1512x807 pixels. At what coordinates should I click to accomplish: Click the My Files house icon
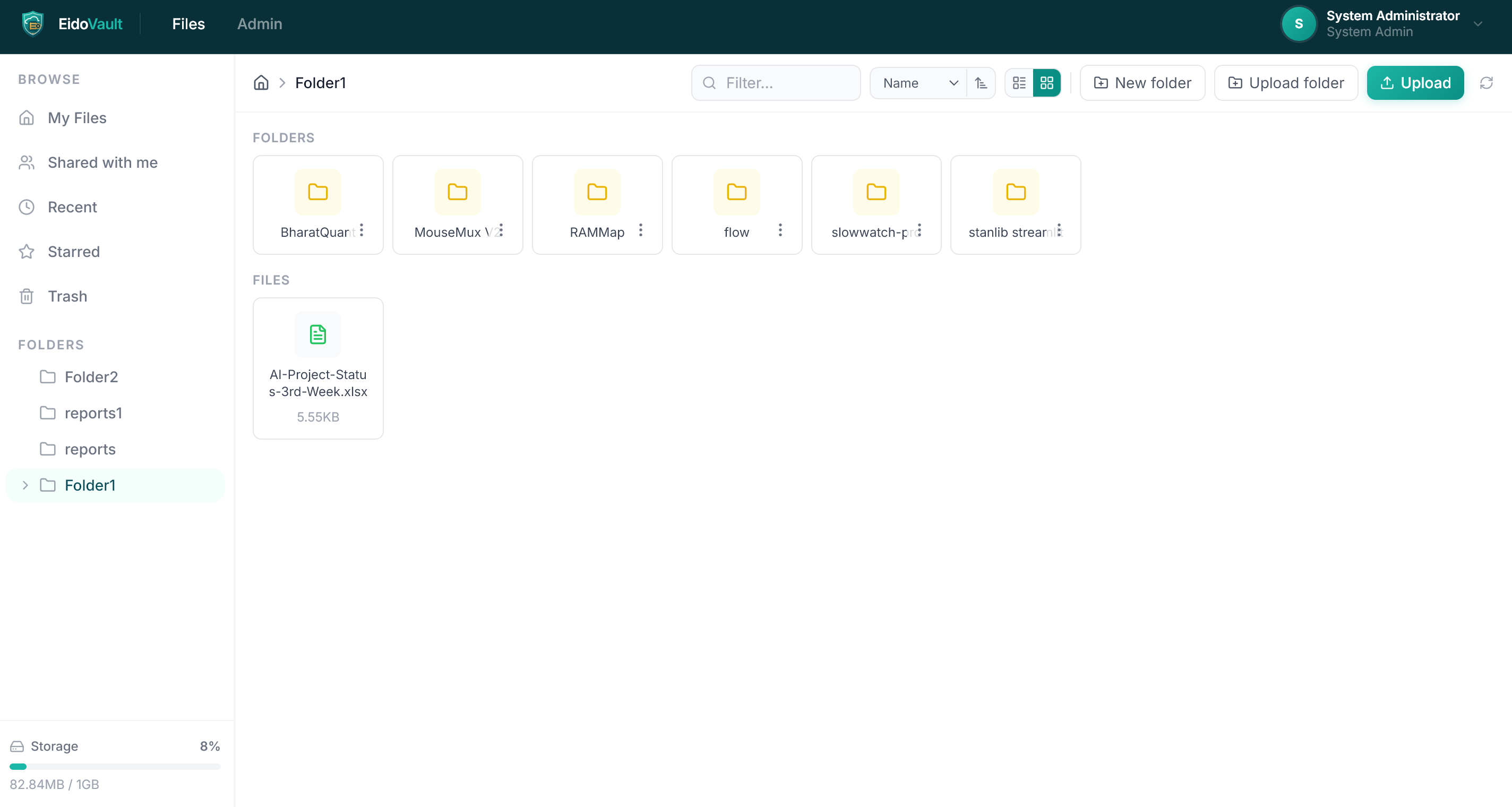coord(27,118)
